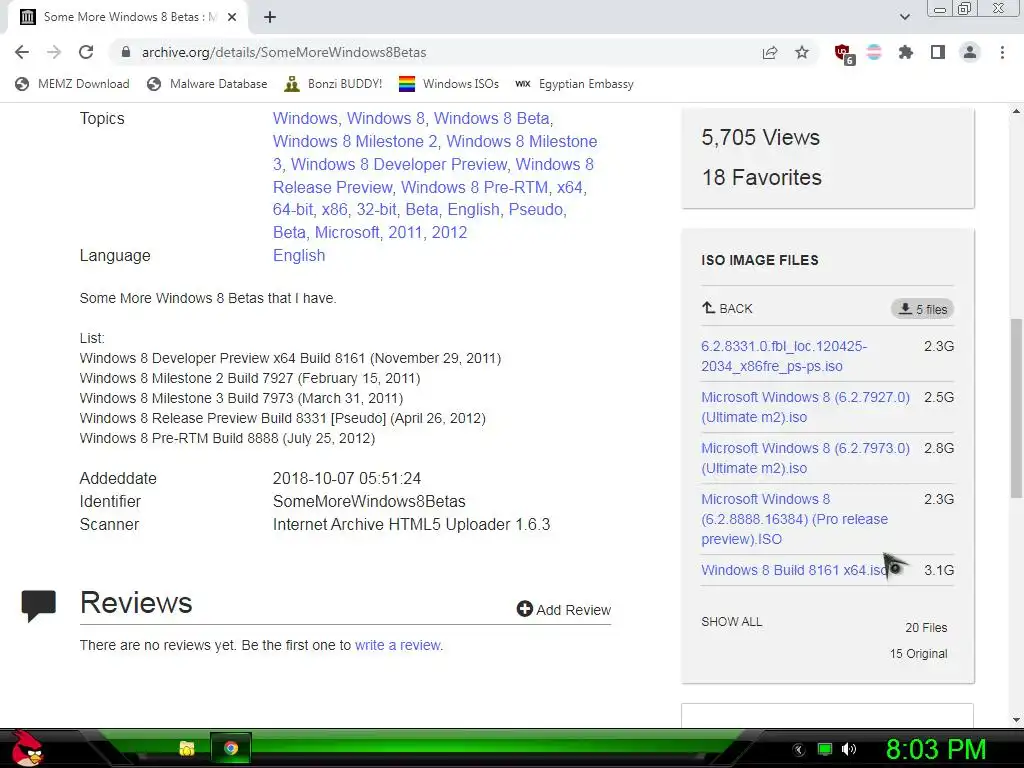Click the green network monitor tray icon
Image resolution: width=1024 pixels, height=768 pixels.
click(825, 749)
